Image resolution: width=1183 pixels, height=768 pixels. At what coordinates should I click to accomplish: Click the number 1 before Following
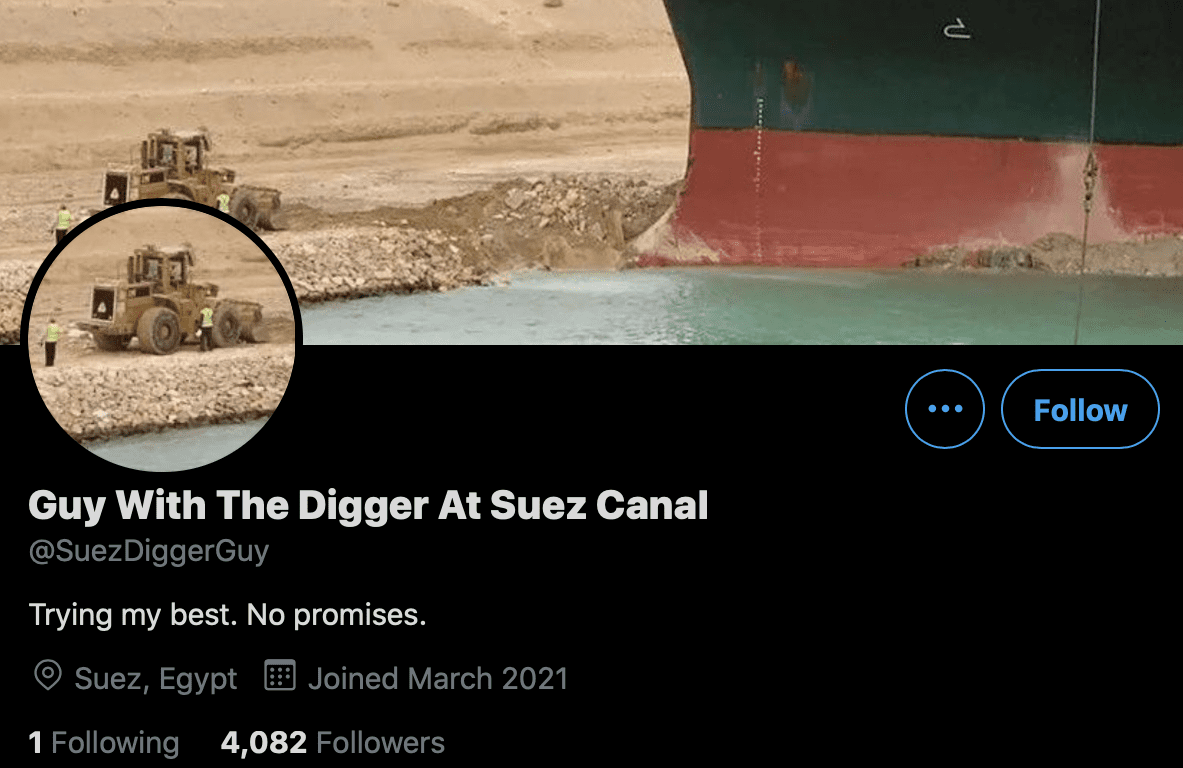click(35, 743)
